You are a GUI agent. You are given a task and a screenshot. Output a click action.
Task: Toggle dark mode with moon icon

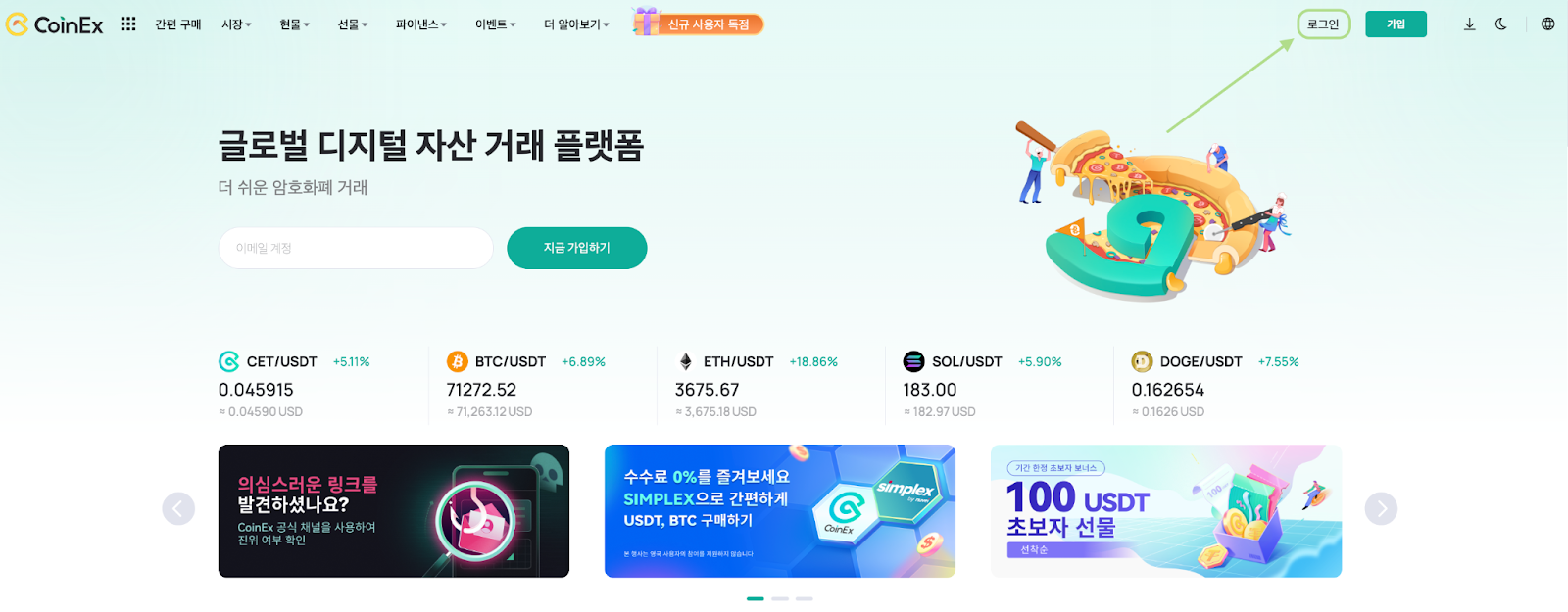click(1500, 24)
